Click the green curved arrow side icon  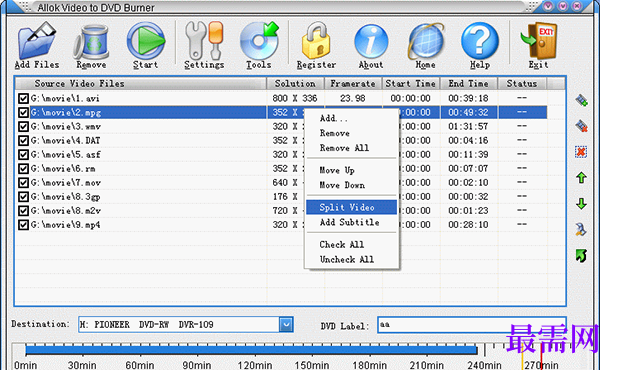tap(581, 255)
